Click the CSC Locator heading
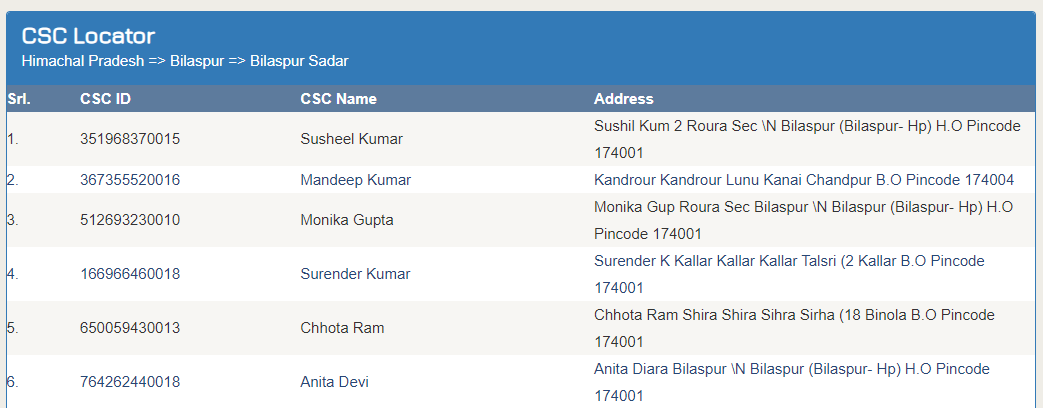This screenshot has width=1043, height=408. coord(88,36)
